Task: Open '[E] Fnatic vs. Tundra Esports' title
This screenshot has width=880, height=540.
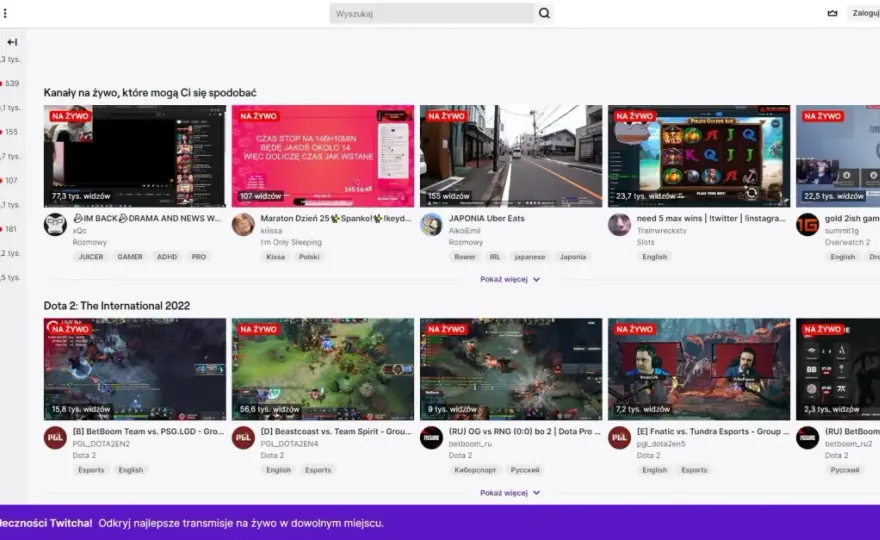Action: [x=713, y=432]
